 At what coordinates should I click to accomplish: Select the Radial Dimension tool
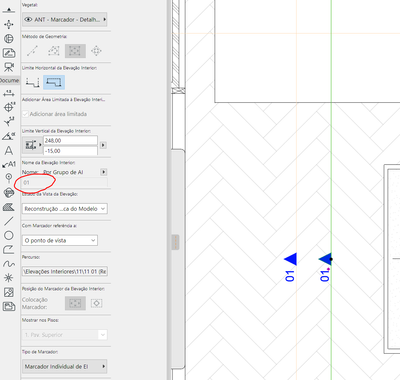click(9, 107)
